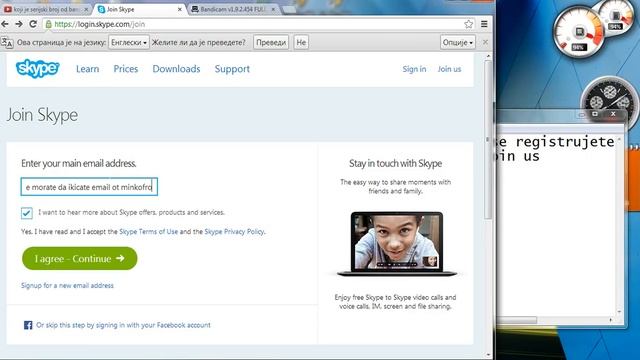
Task: Click the 'Stay in touch with Skype' text
Action: [396, 164]
